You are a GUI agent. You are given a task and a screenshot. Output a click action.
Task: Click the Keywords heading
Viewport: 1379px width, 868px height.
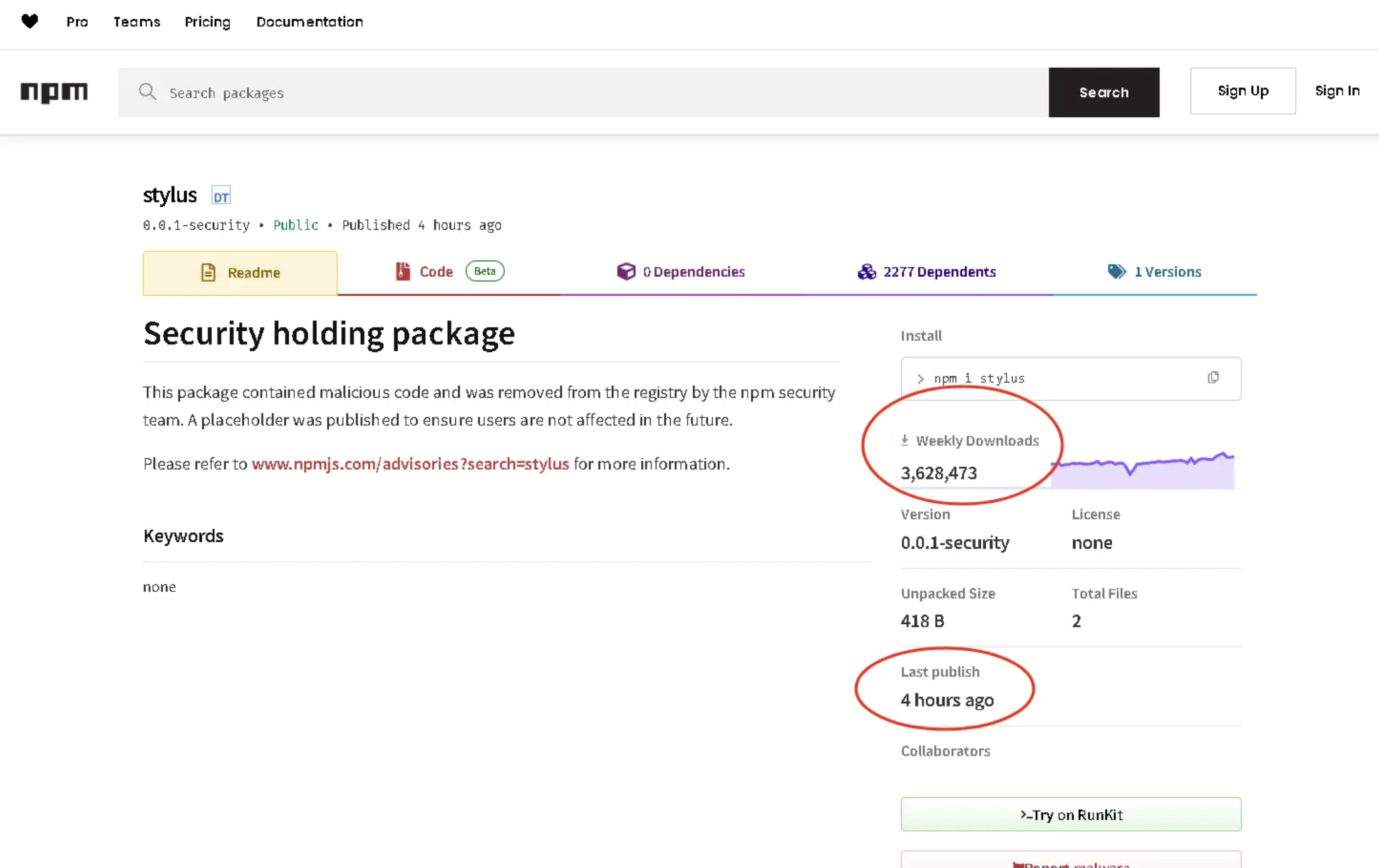coord(183,536)
